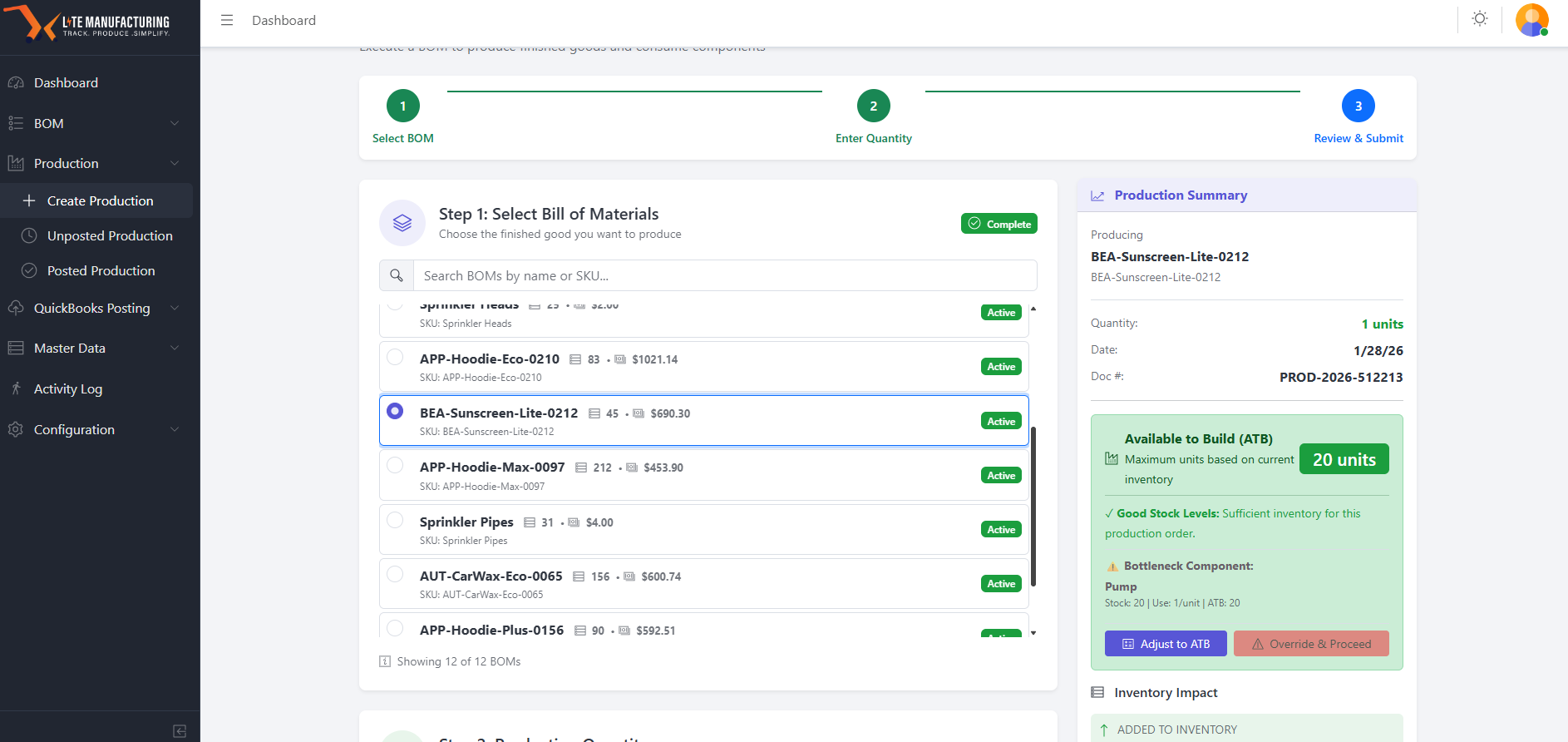The image size is (1568, 742).
Task: Click the BOM list scroll-up arrow
Action: (1033, 309)
